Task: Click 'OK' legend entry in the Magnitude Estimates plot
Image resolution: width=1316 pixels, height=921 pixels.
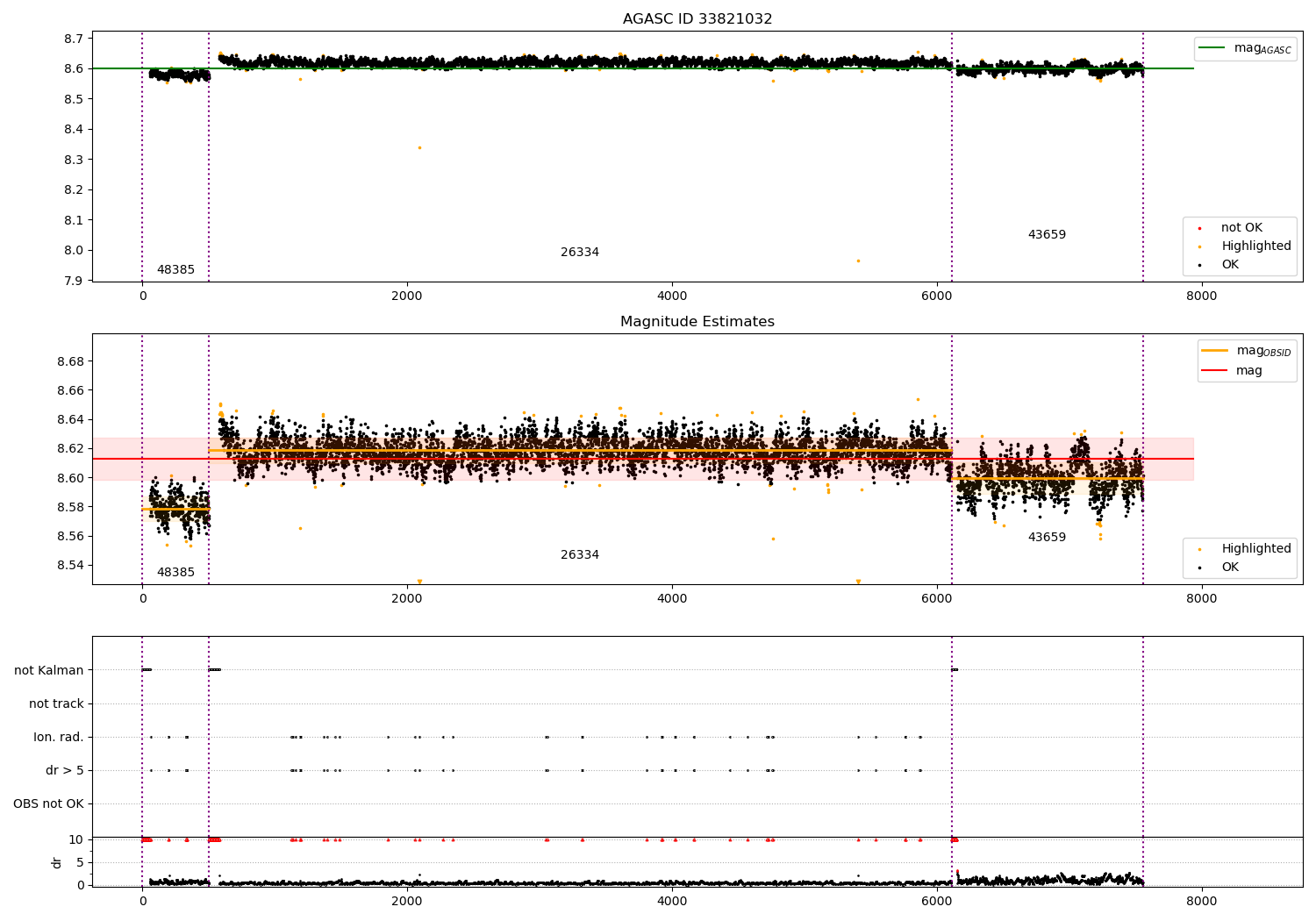Action: pyautogui.click(x=1219, y=568)
